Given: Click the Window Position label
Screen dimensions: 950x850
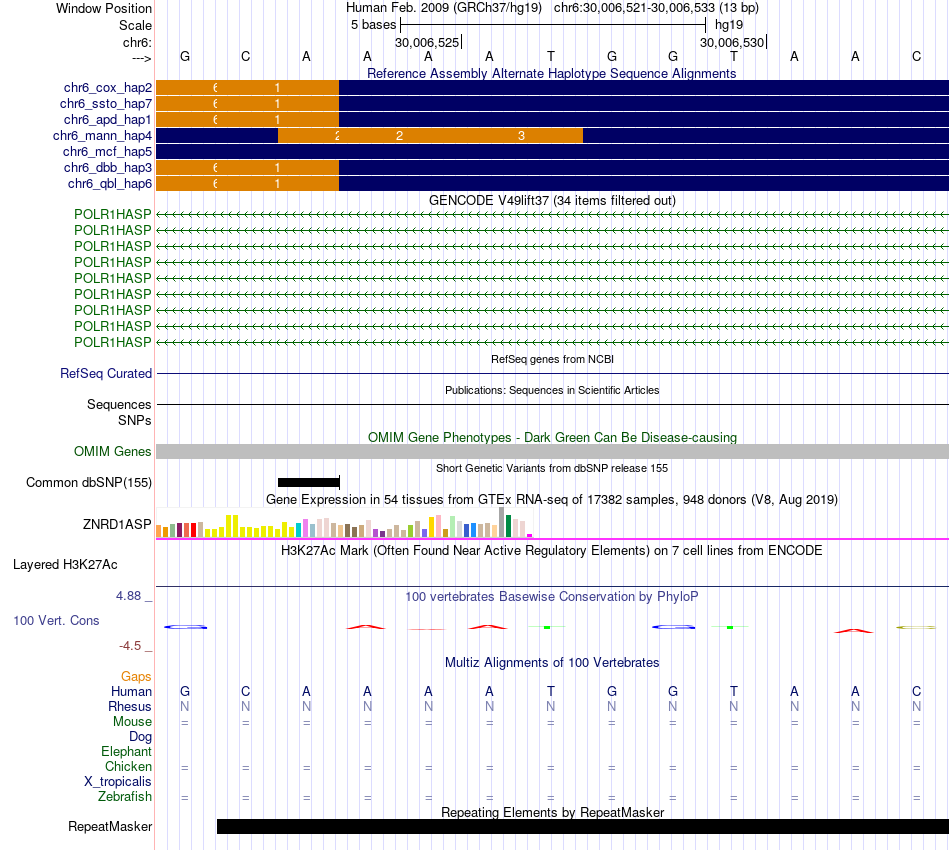Looking at the screenshot, I should pos(104,8).
